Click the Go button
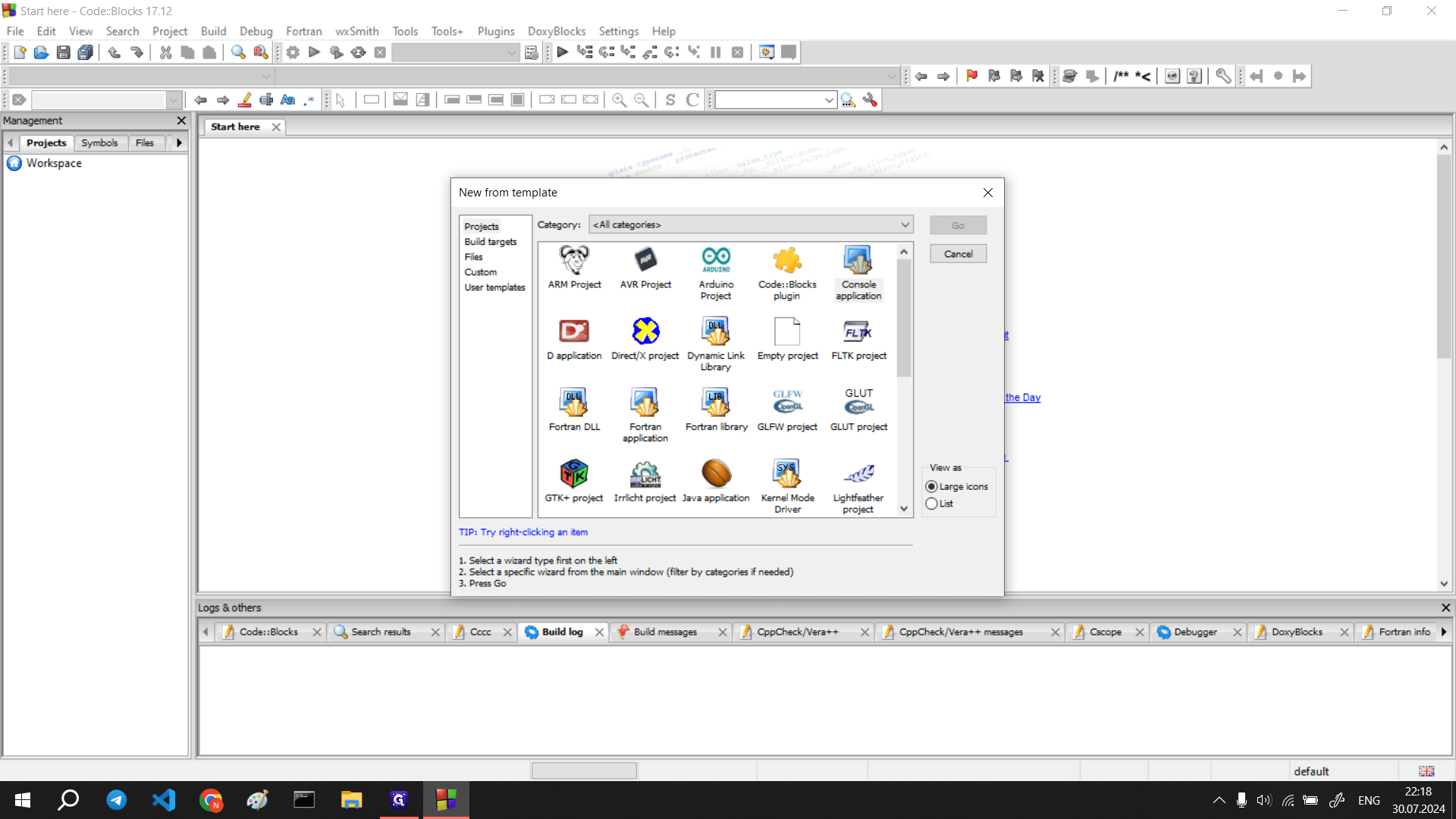 point(958,225)
